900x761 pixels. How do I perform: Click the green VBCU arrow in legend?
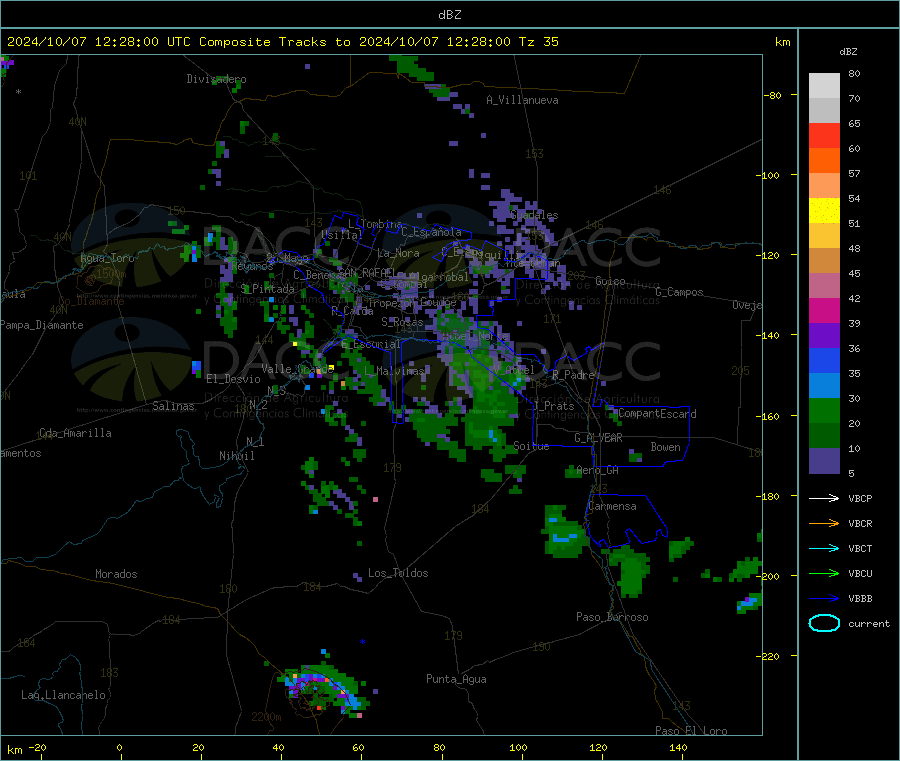point(824,573)
